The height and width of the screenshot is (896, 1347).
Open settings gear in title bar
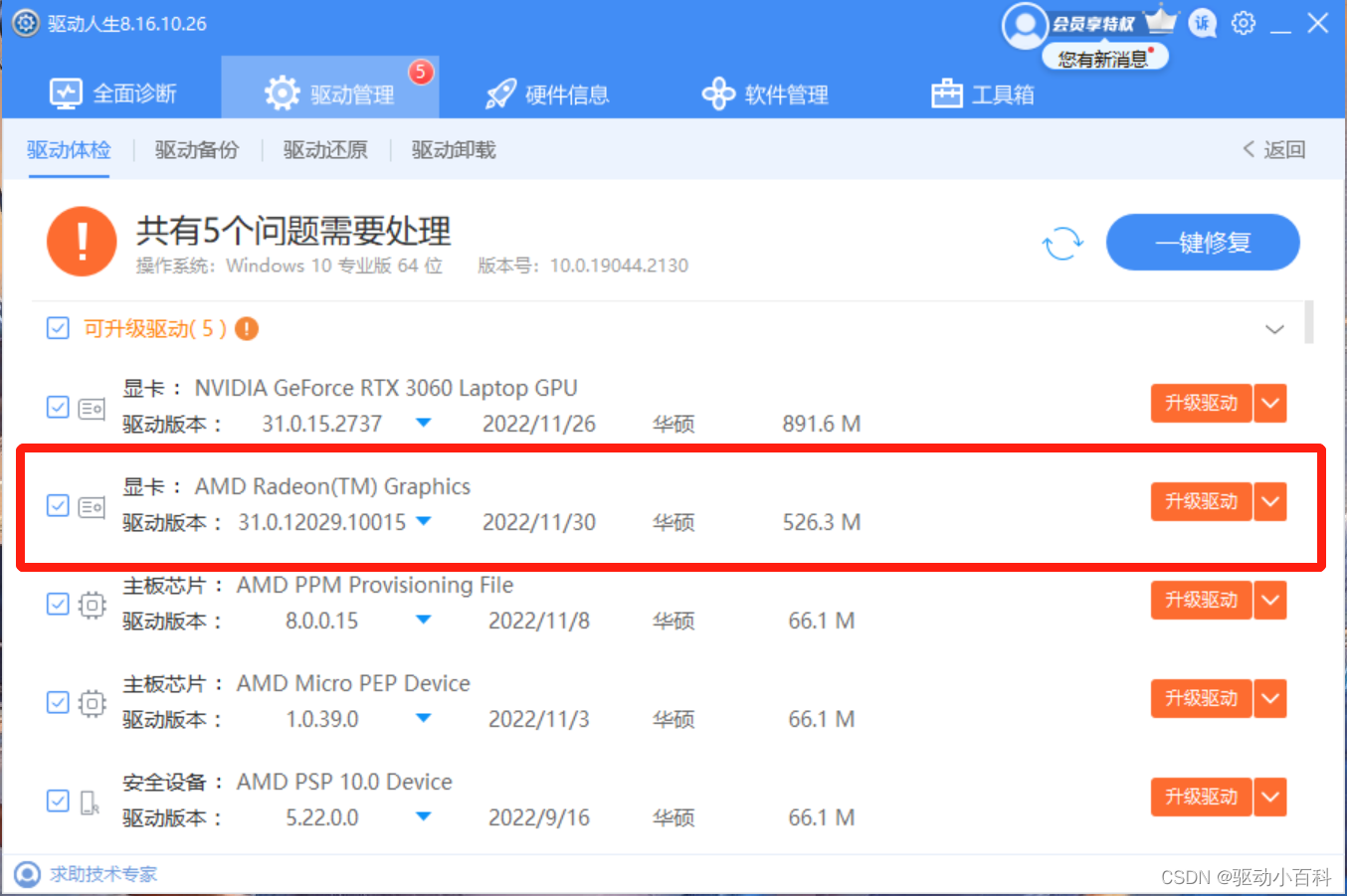click(1244, 23)
